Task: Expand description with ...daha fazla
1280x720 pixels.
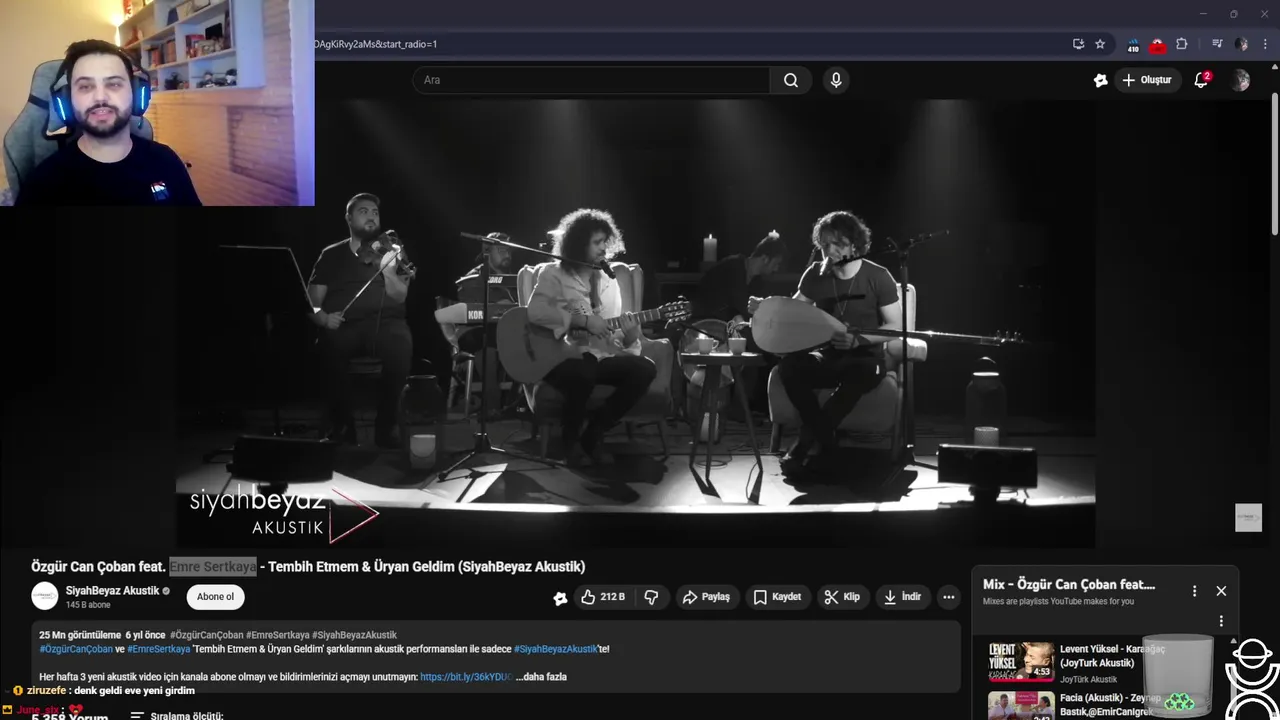Action: pos(541,677)
